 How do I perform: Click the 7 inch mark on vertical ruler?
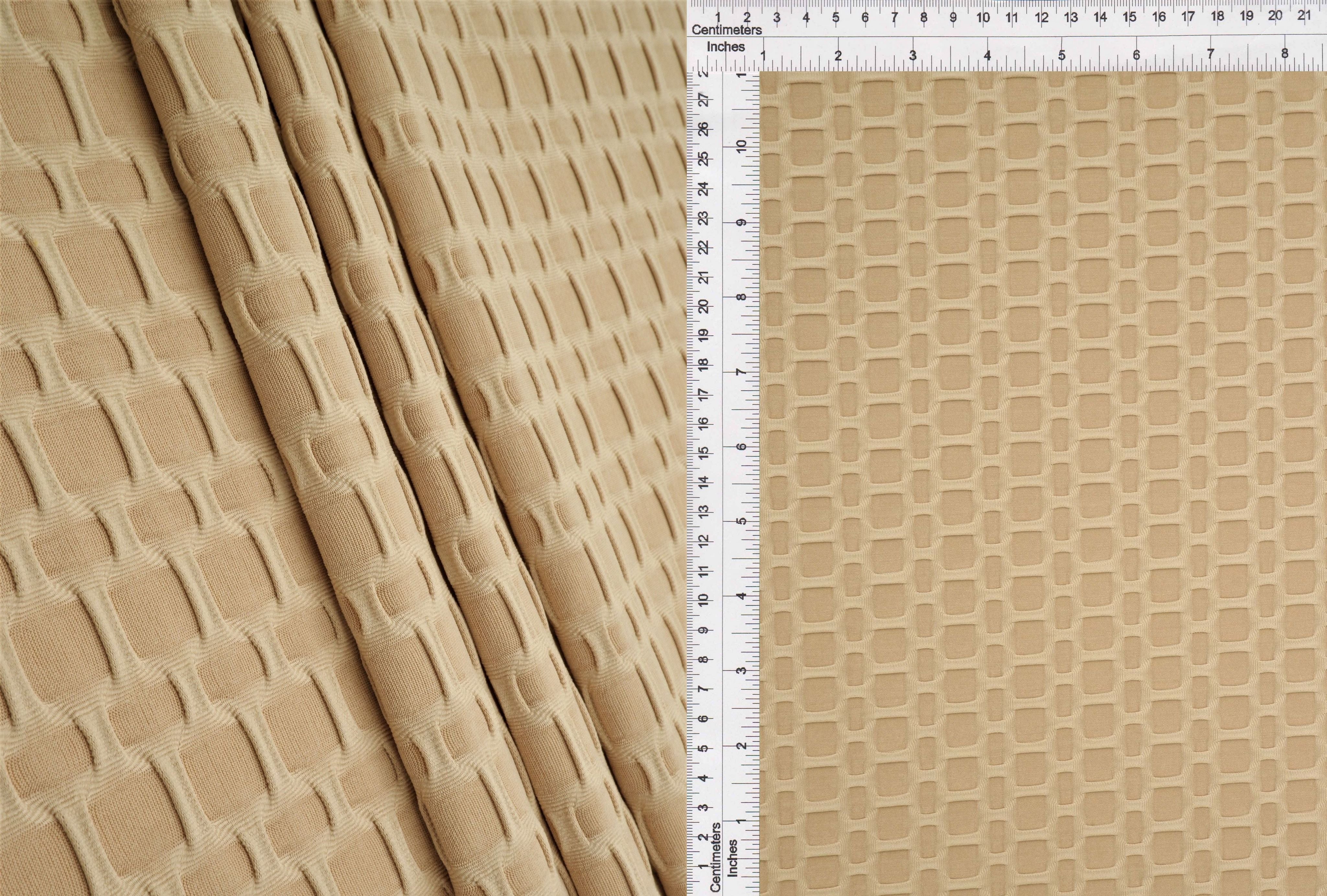[x=741, y=372]
